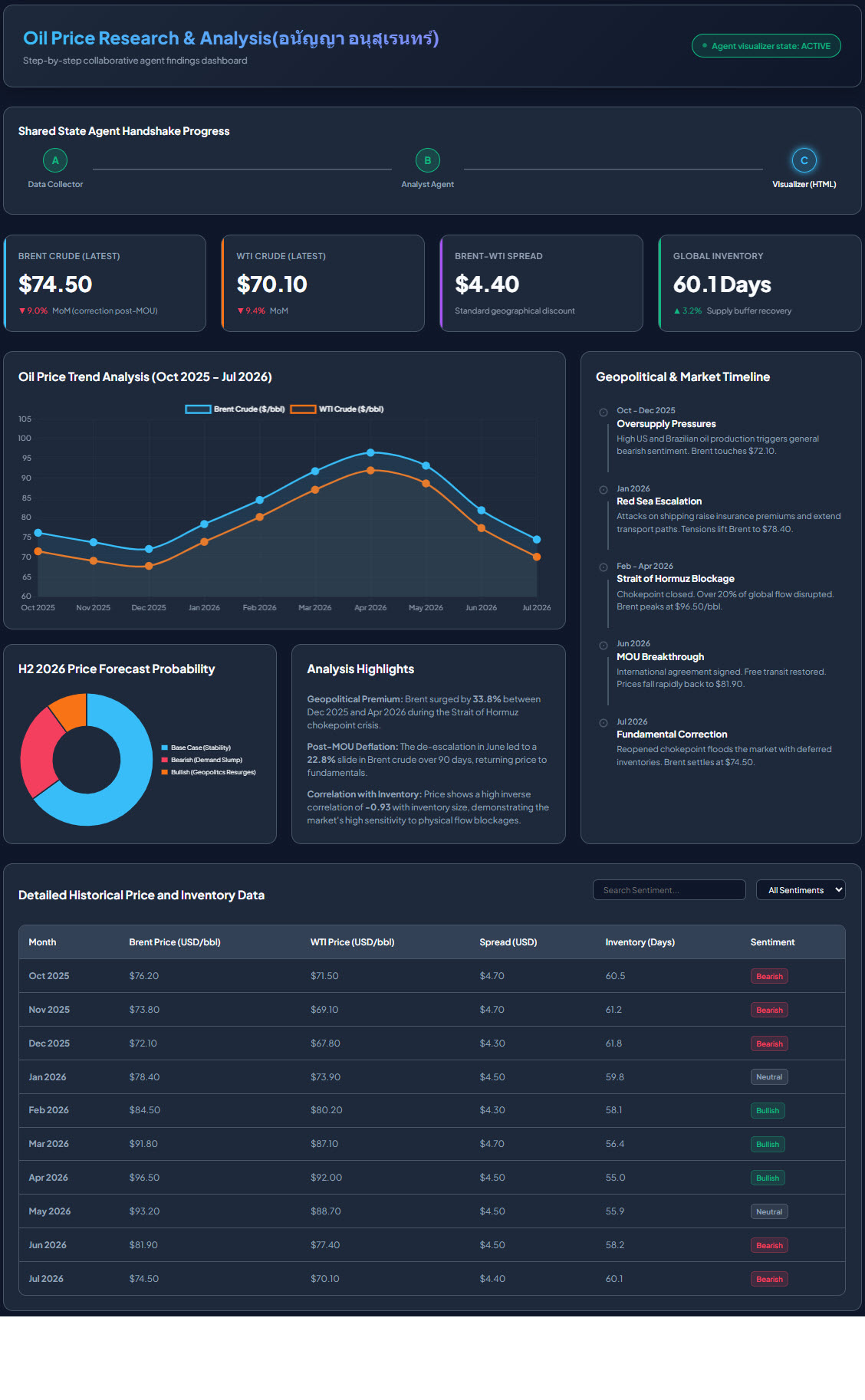The width and height of the screenshot is (865, 1400).
Task: Click the Brent Apr 2026 peak data point
Action: pos(370,452)
